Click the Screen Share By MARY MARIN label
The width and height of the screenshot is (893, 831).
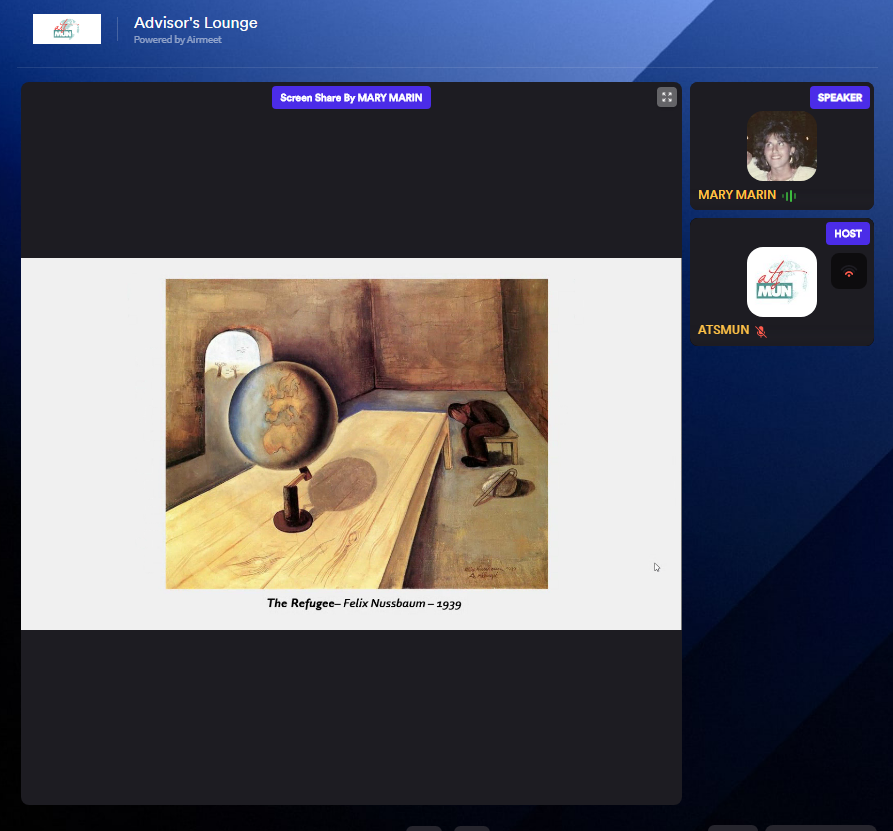point(351,98)
